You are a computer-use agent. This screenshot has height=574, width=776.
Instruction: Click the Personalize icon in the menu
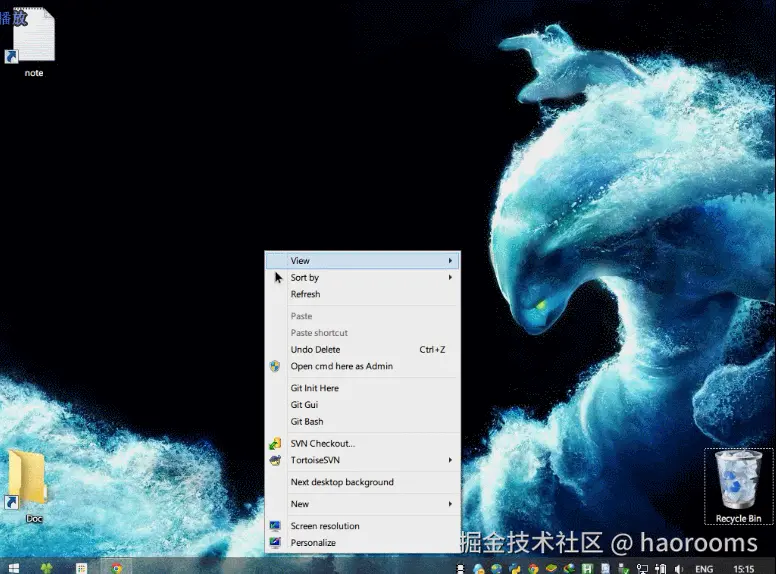(x=275, y=543)
